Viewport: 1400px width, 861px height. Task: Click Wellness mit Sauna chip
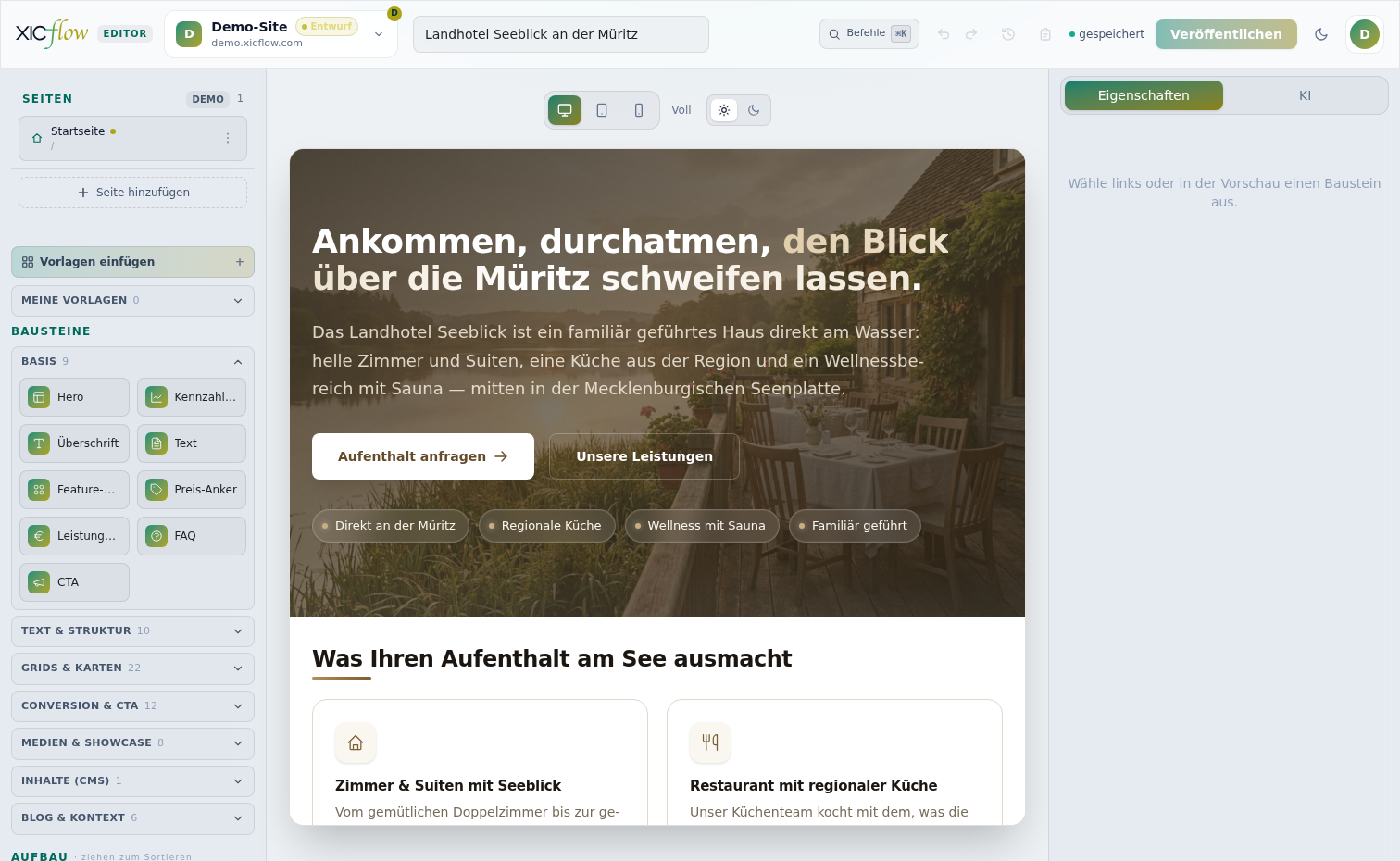(x=702, y=526)
